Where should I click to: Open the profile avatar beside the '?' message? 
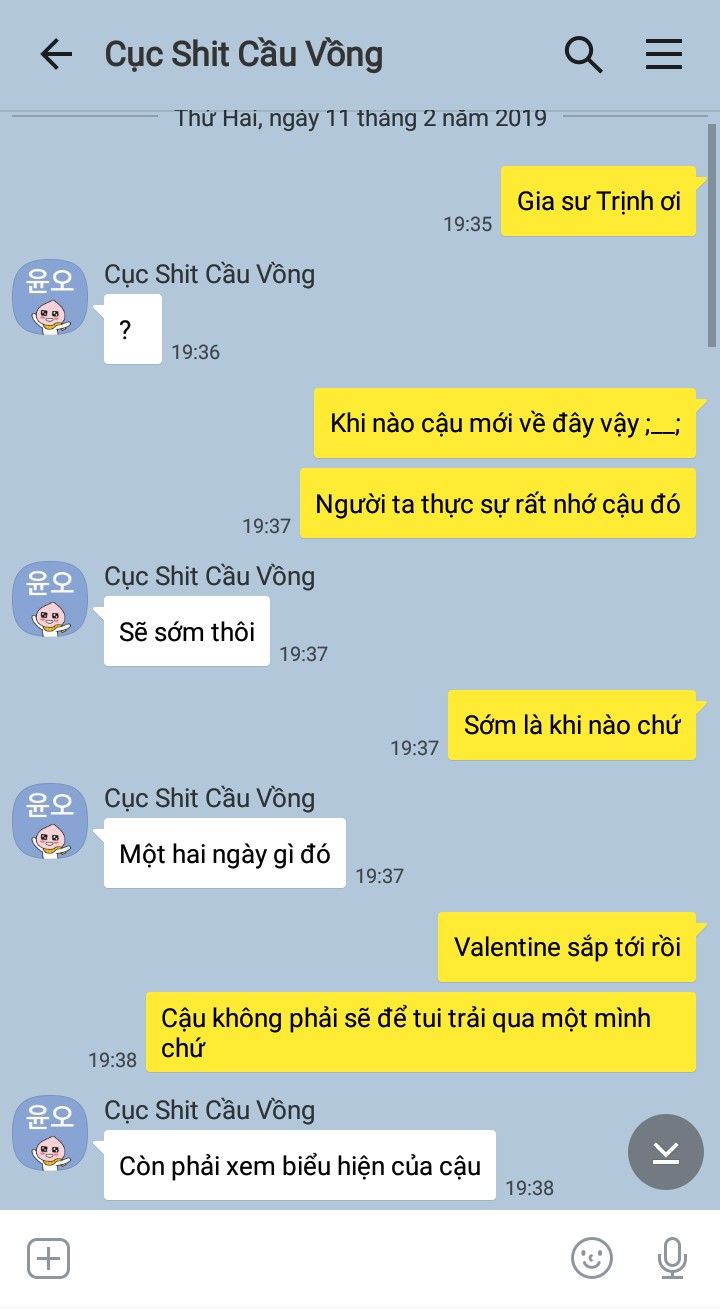pos(49,297)
